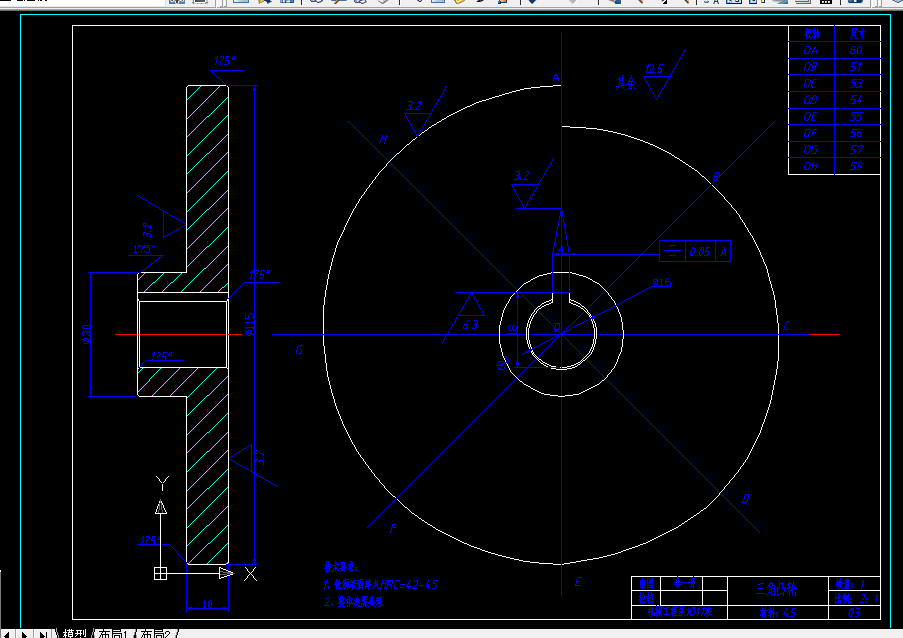Select the OH cell in dimension table
This screenshot has height=638, width=903.
pos(810,166)
